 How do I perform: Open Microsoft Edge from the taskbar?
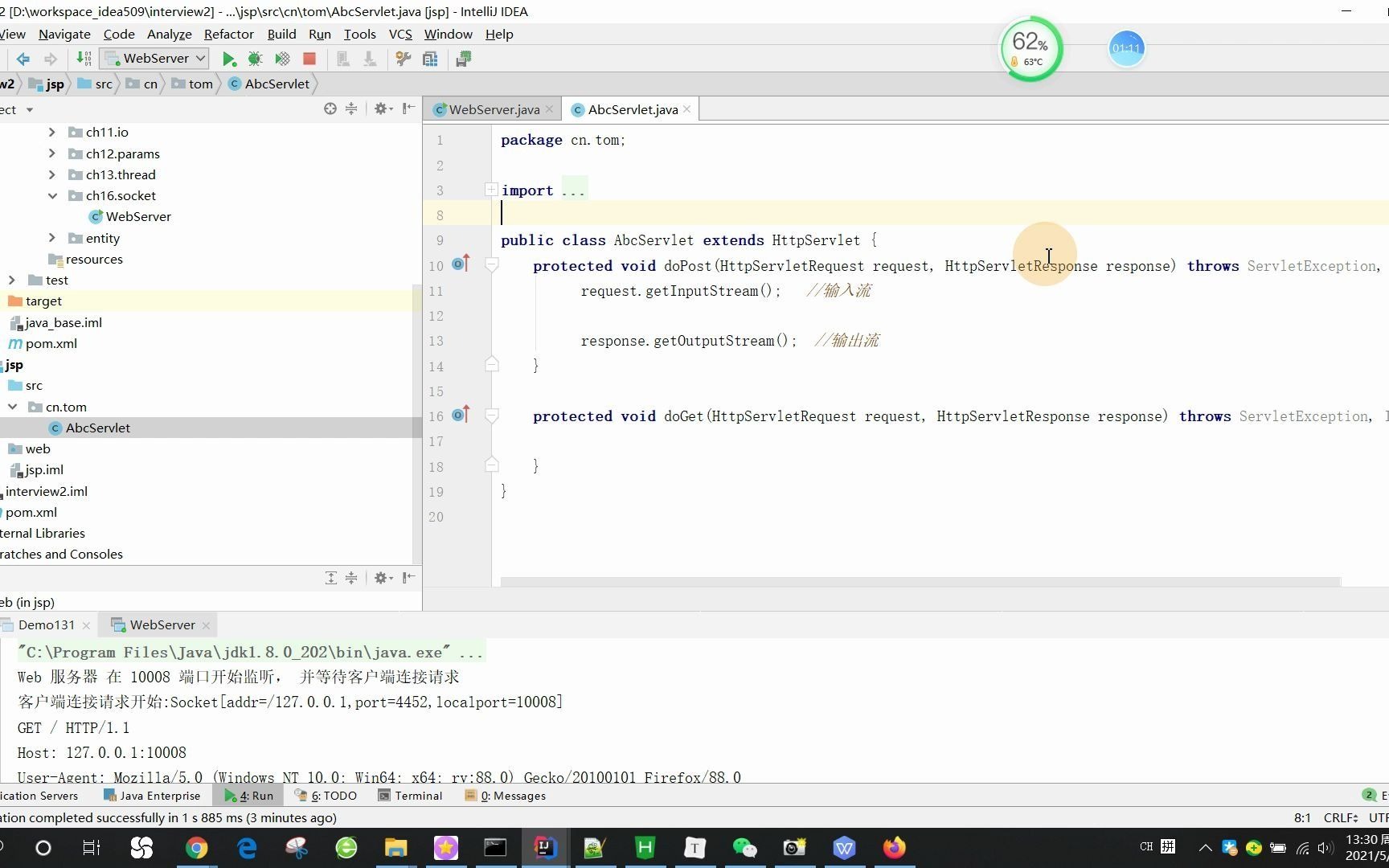246,848
